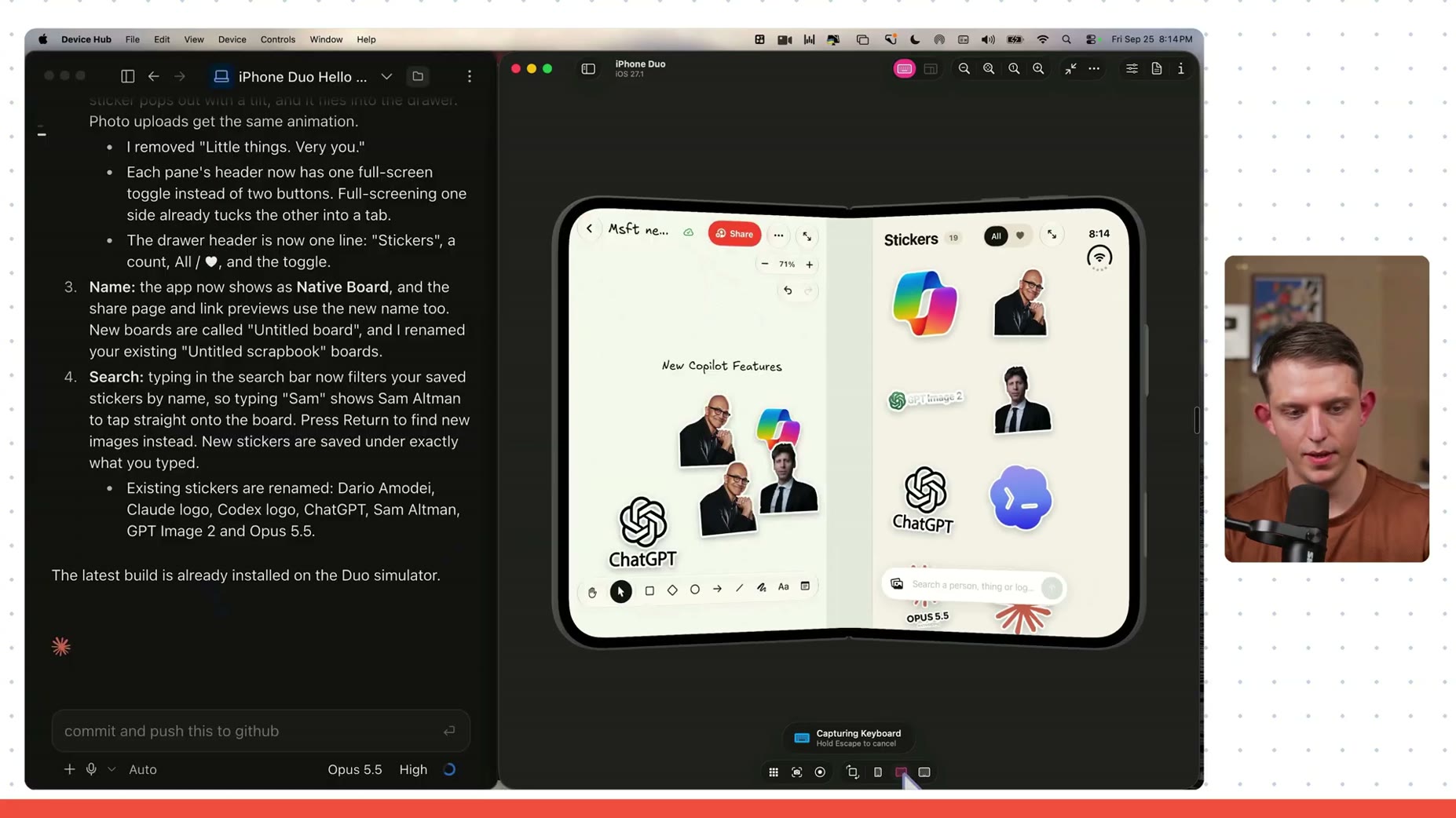This screenshot has height=818, width=1456.
Task: Zoom simulator to fit with crosshair magnifier
Action: 989,69
